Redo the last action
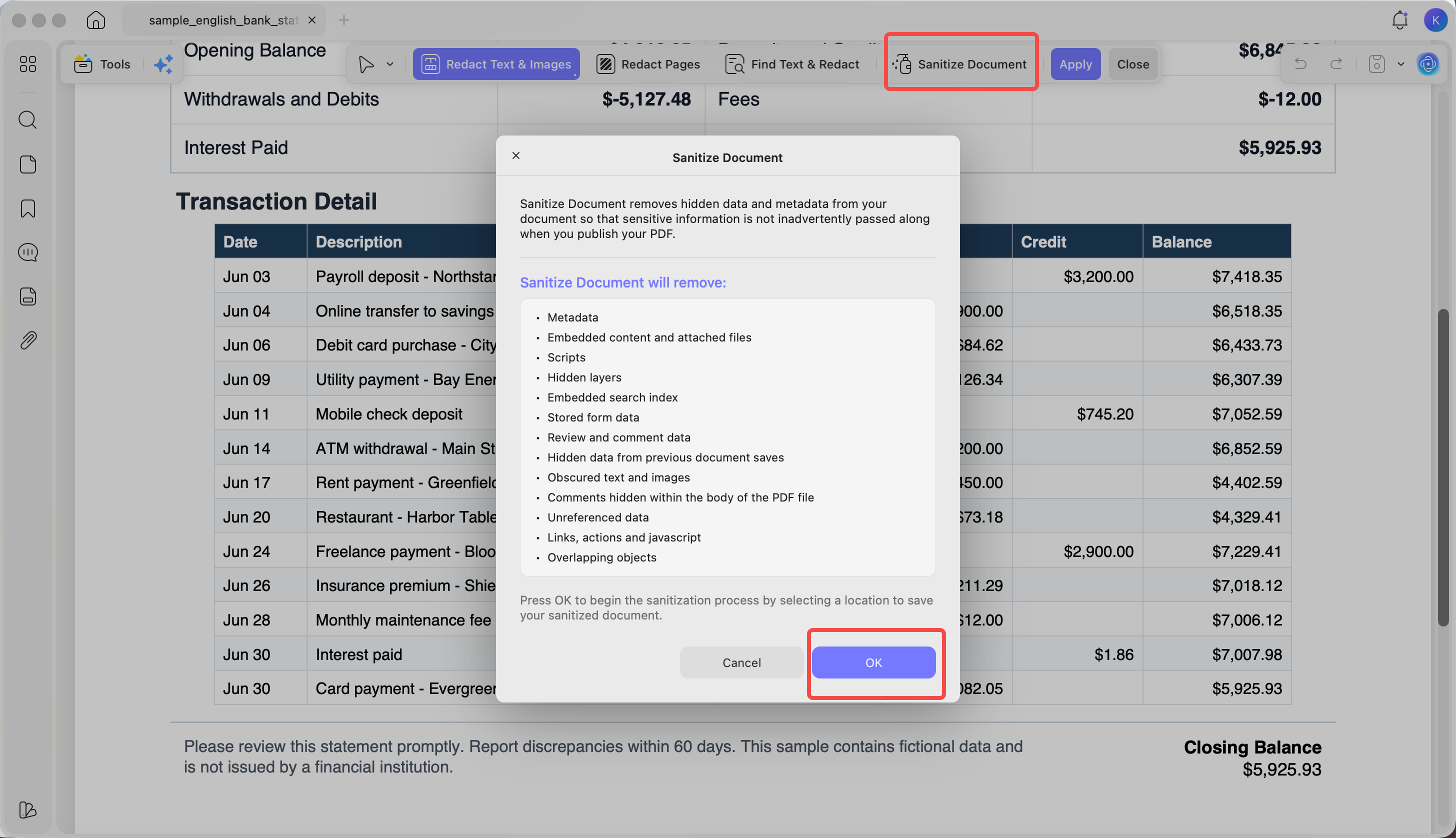This screenshot has width=1456, height=838. point(1336,64)
